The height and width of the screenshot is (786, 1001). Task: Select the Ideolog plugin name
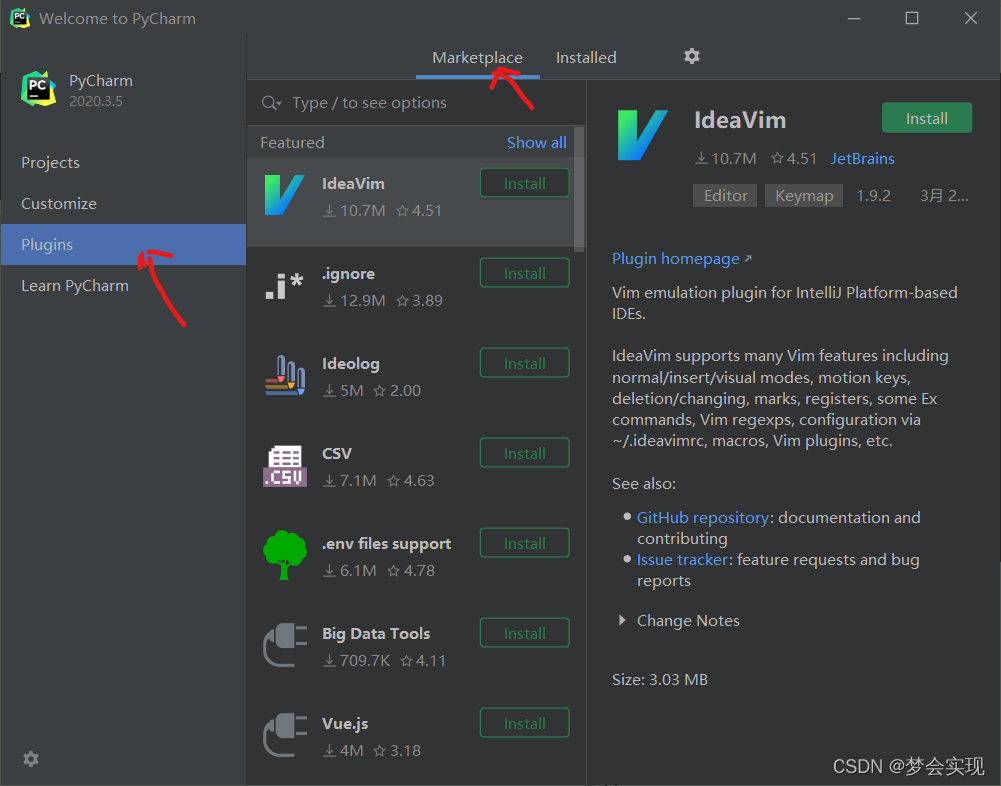(x=350, y=363)
